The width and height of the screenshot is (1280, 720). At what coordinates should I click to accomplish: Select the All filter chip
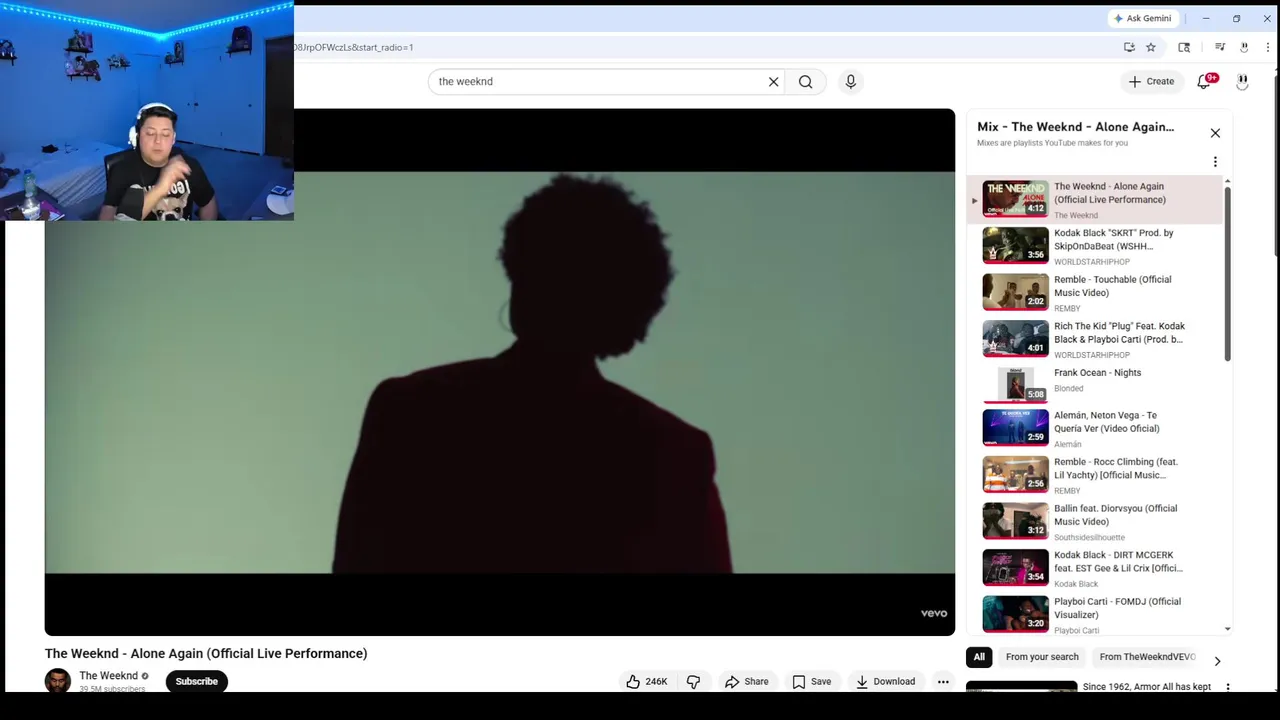point(979,657)
